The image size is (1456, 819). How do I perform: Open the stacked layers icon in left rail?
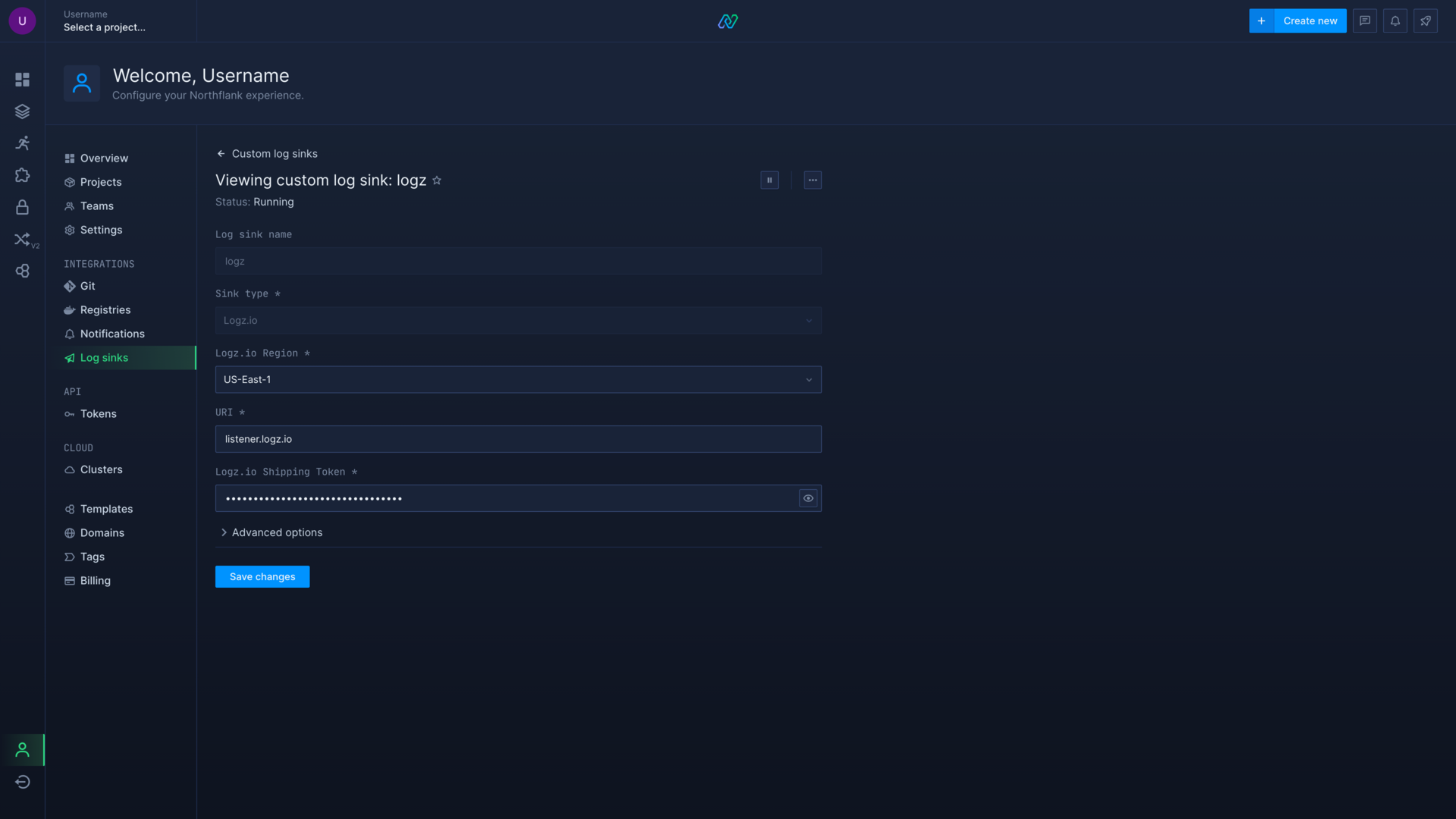point(22,111)
